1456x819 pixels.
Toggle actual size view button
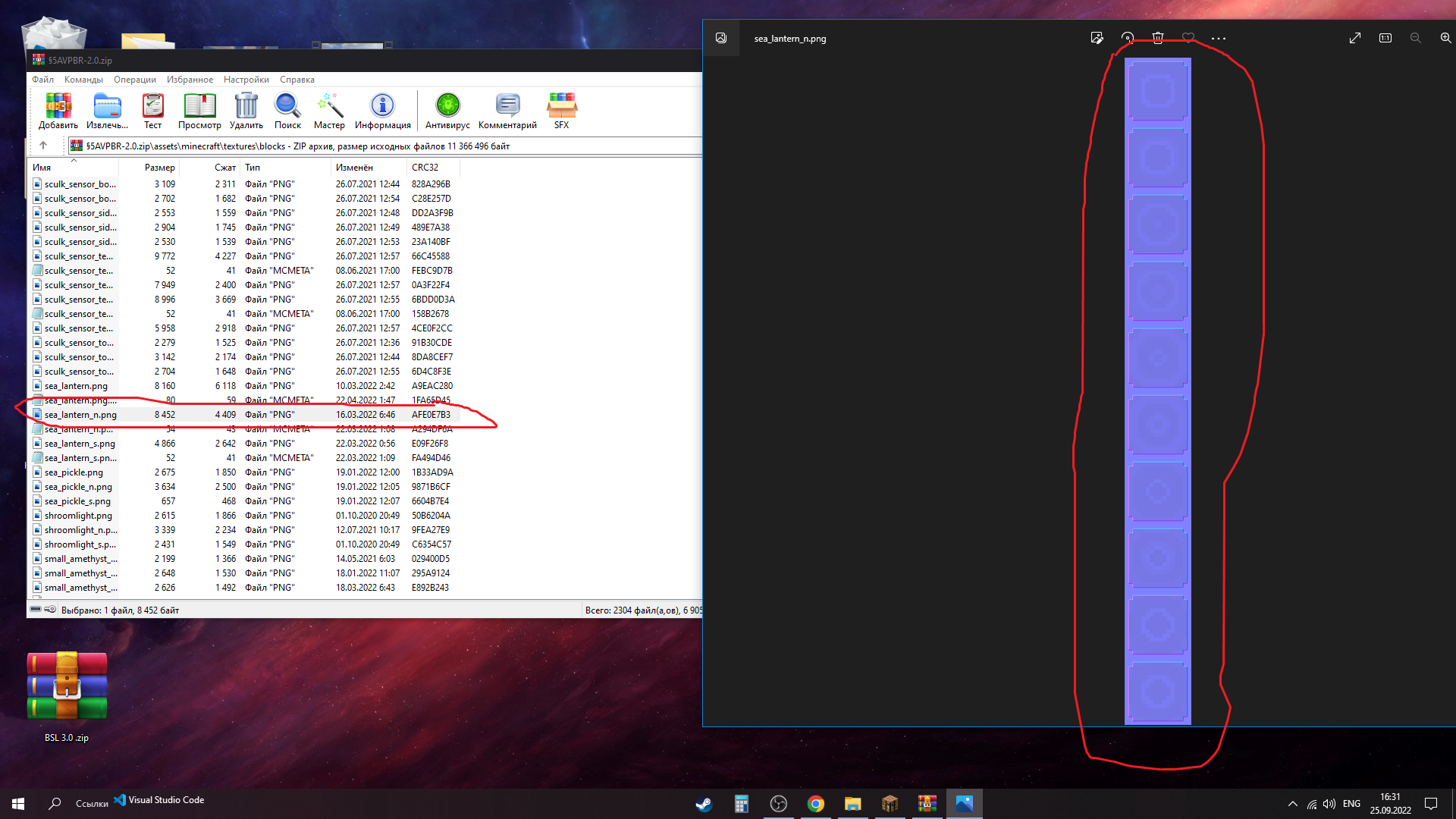click(x=1385, y=38)
